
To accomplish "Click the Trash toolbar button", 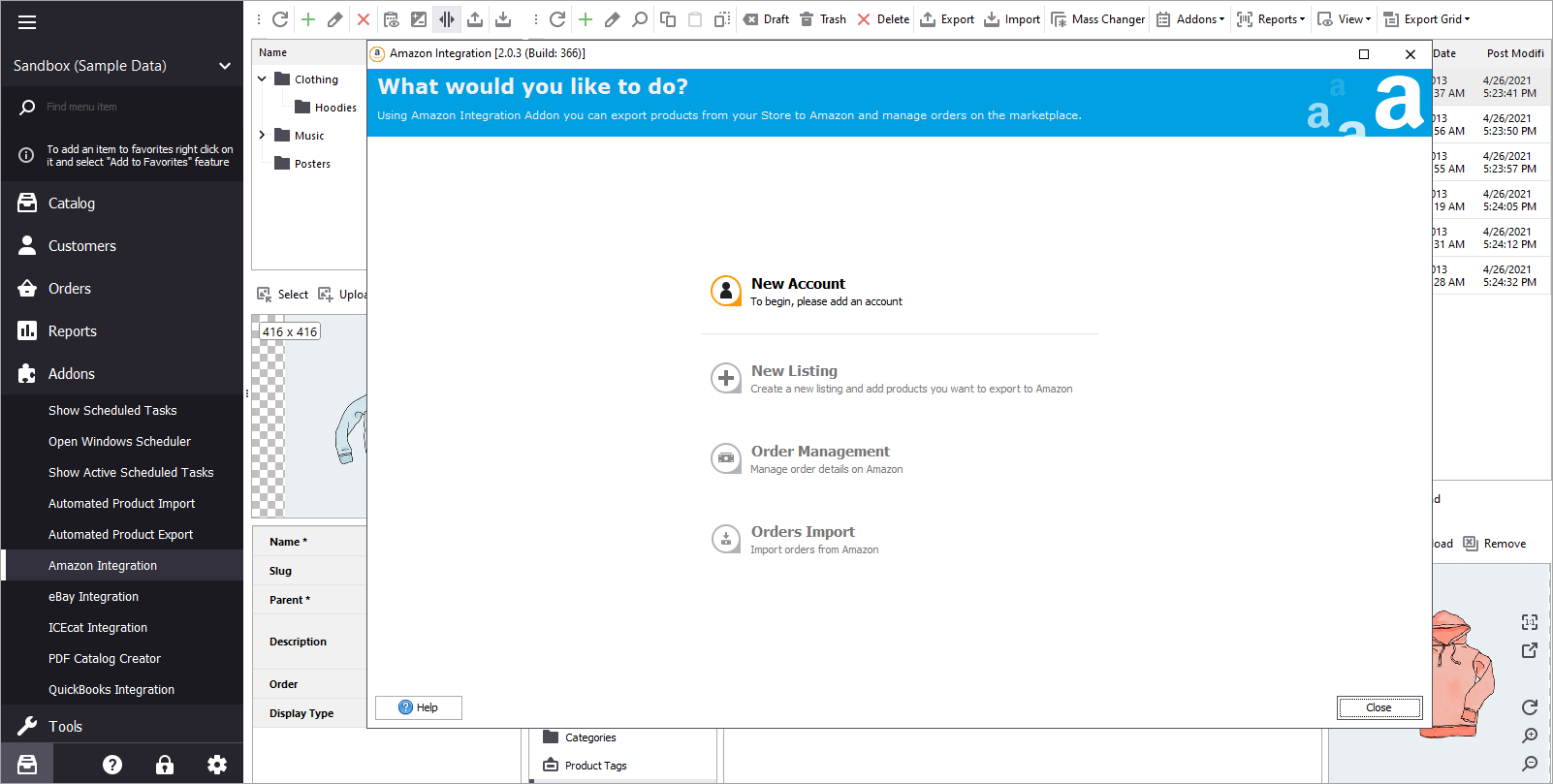I will (x=823, y=19).
